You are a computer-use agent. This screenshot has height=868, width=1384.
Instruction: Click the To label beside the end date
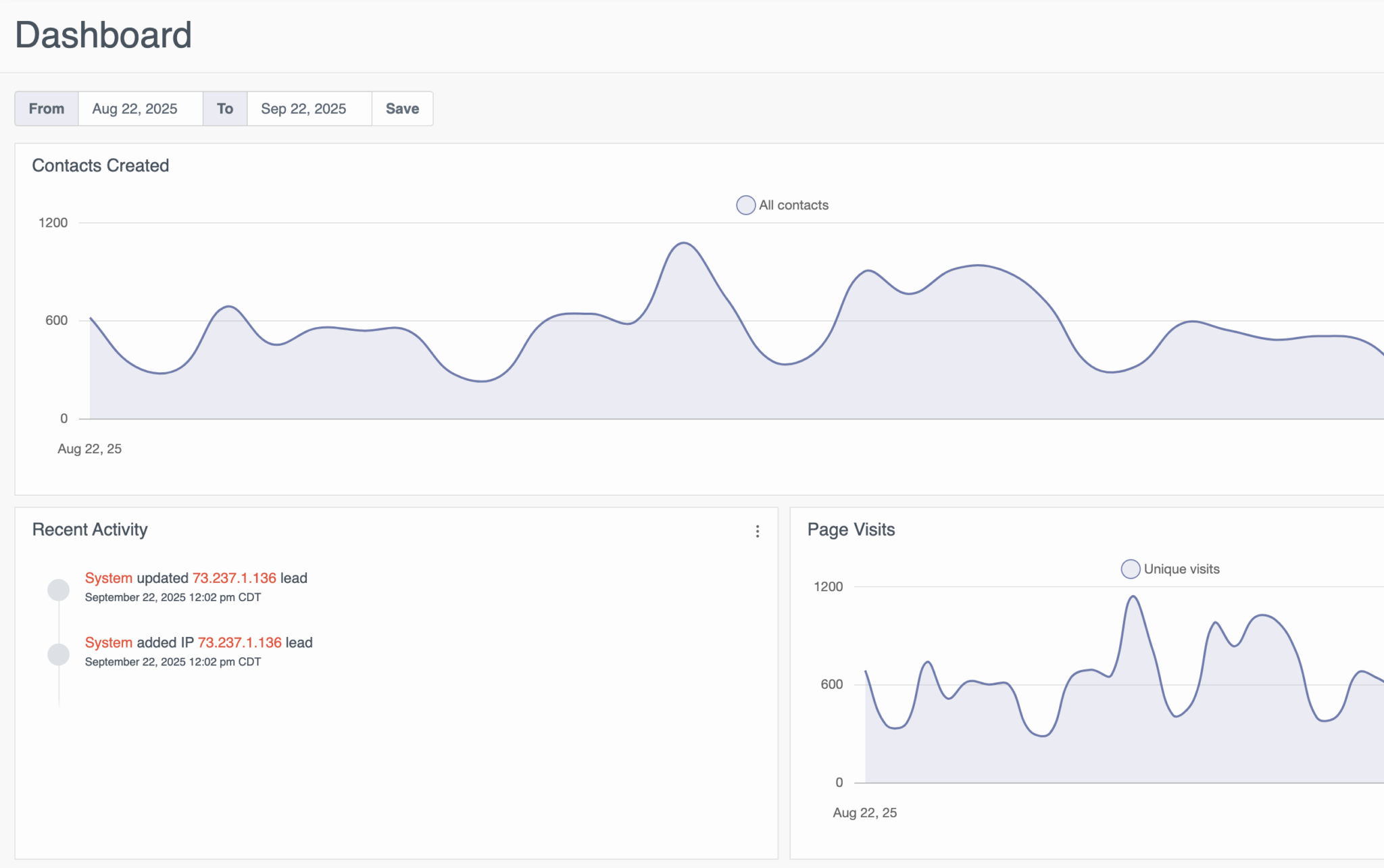(x=225, y=109)
